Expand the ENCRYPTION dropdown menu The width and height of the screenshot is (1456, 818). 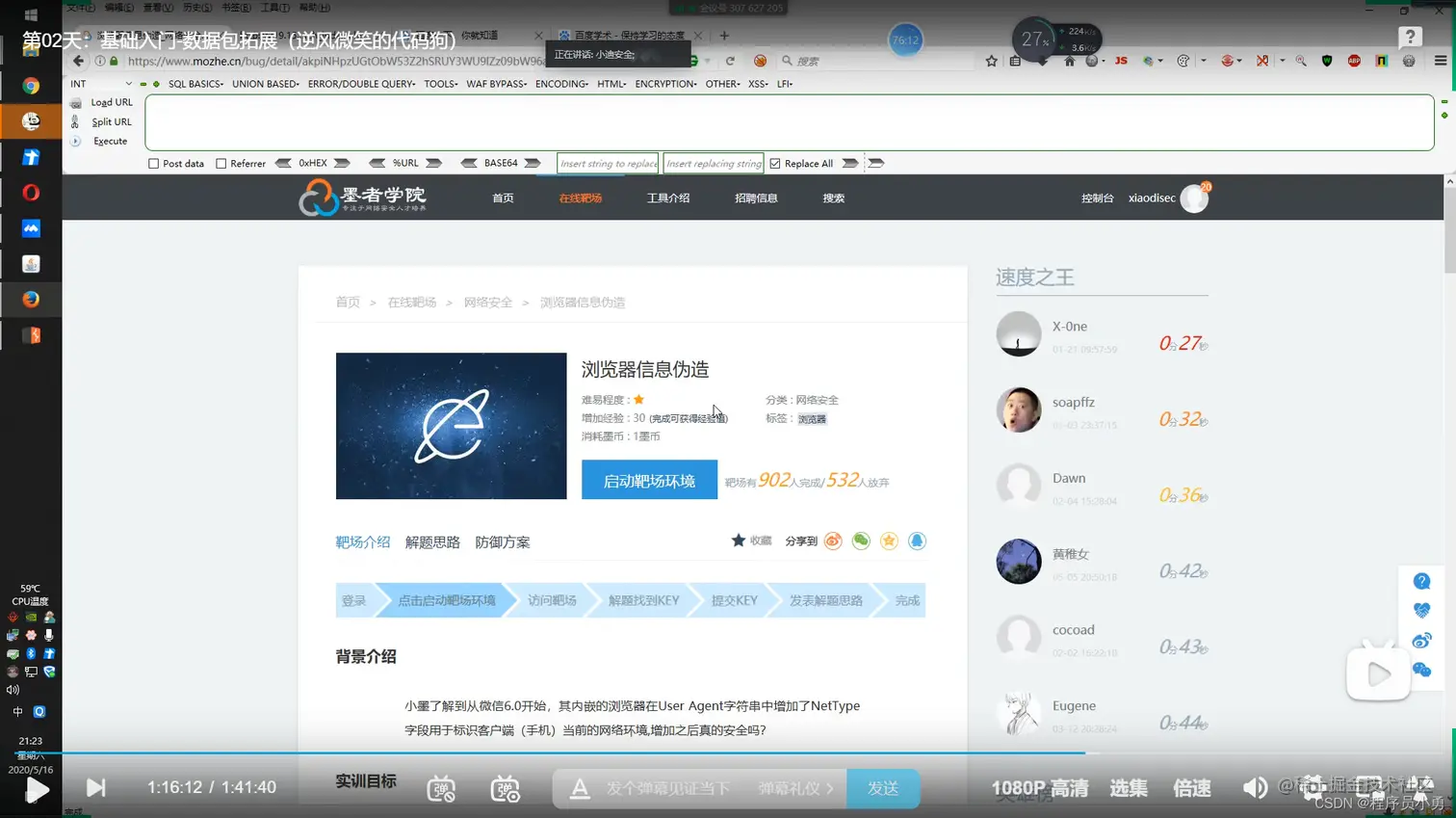click(x=665, y=84)
